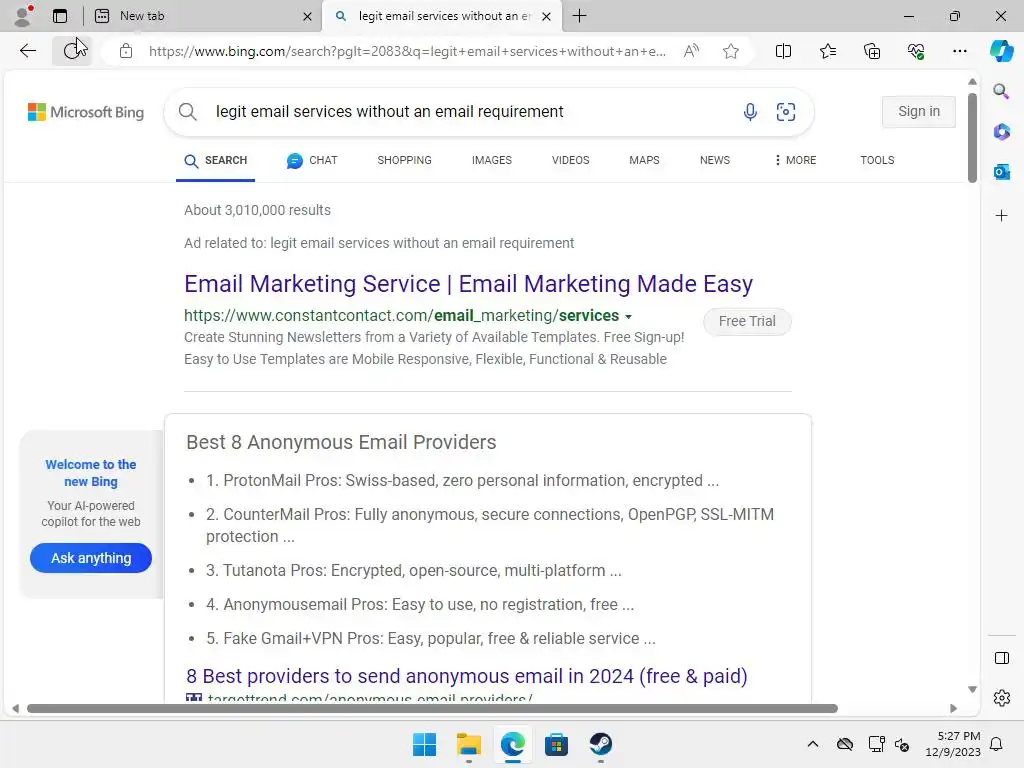Open split screen icon
This screenshot has height=768, width=1024.
783,51
